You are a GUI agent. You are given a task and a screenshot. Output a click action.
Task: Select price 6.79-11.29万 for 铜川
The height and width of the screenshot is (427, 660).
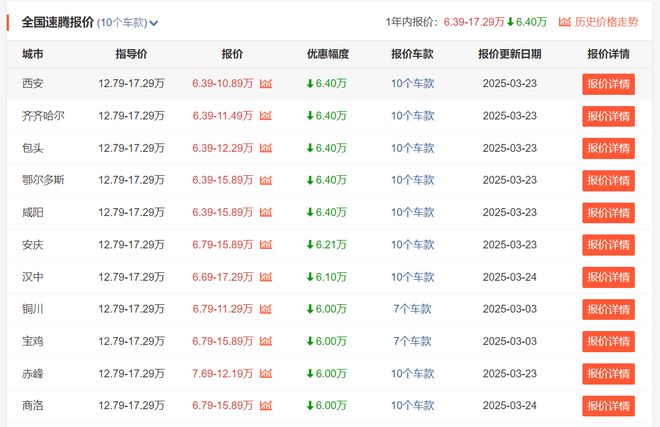point(223,309)
